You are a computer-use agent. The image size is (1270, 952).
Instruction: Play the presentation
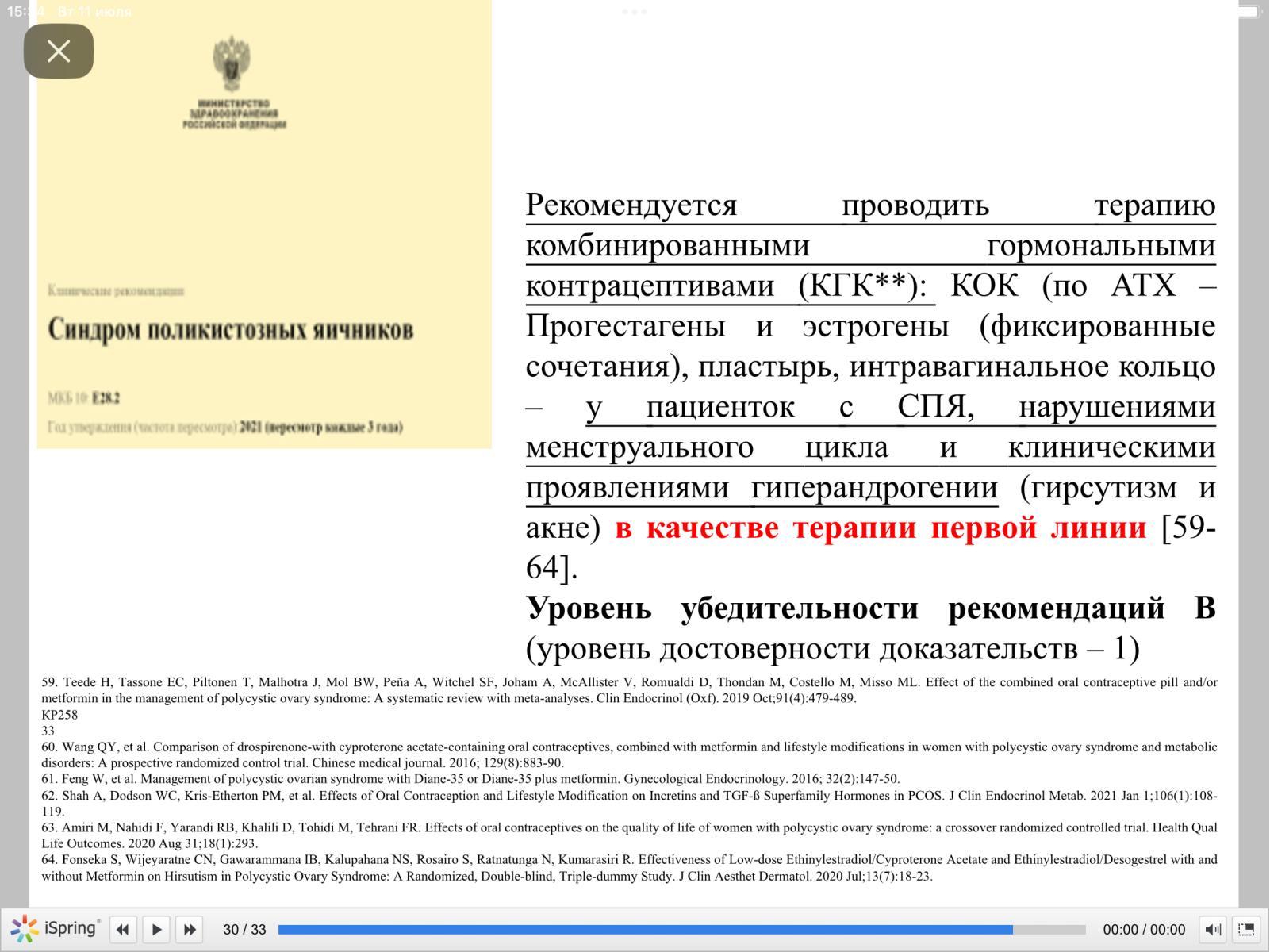click(156, 929)
